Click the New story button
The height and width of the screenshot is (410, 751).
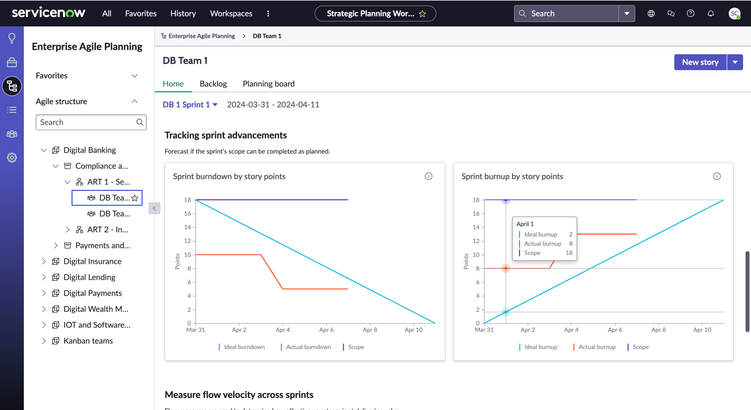[700, 62]
